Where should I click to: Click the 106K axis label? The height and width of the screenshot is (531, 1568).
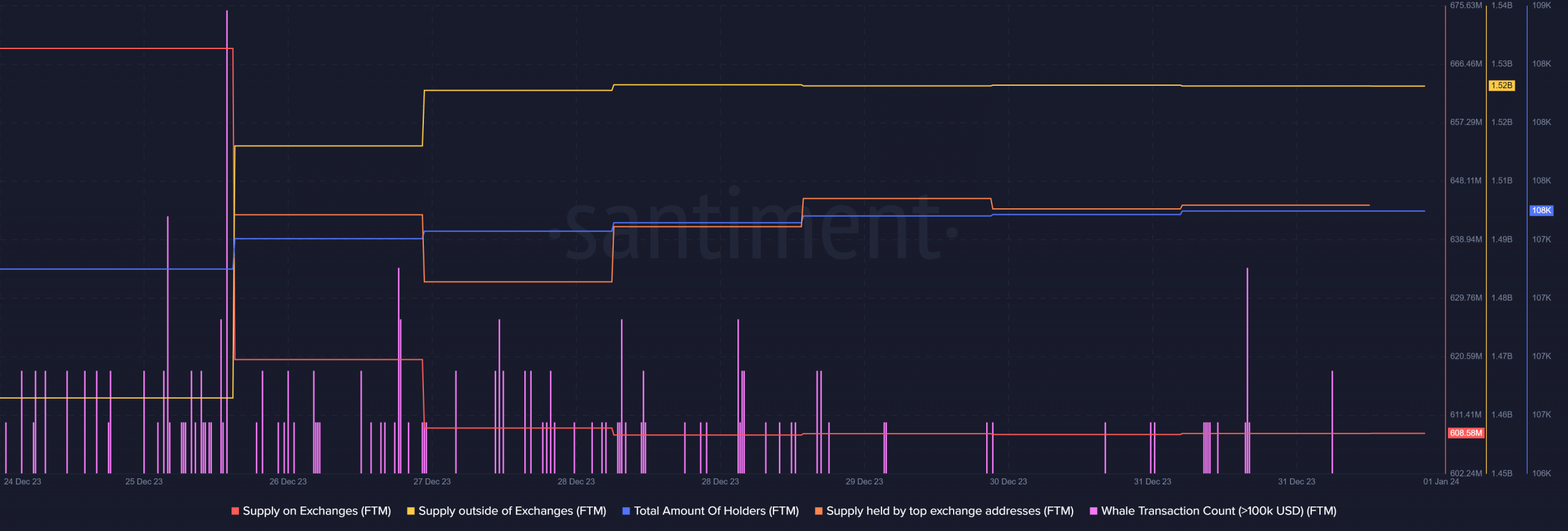point(1542,473)
